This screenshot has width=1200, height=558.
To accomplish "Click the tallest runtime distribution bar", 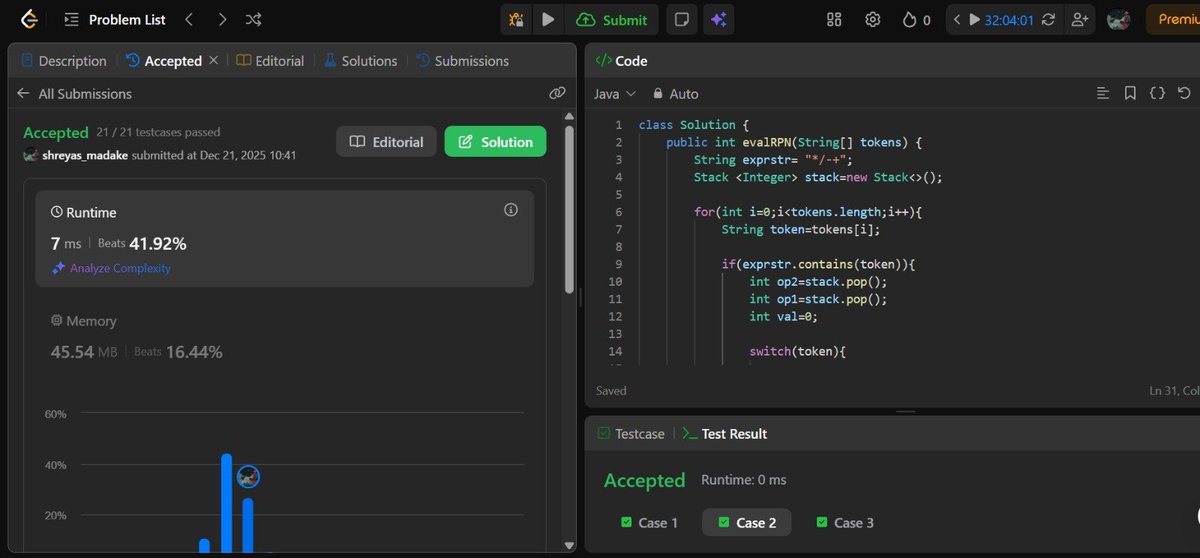I will pos(227,503).
